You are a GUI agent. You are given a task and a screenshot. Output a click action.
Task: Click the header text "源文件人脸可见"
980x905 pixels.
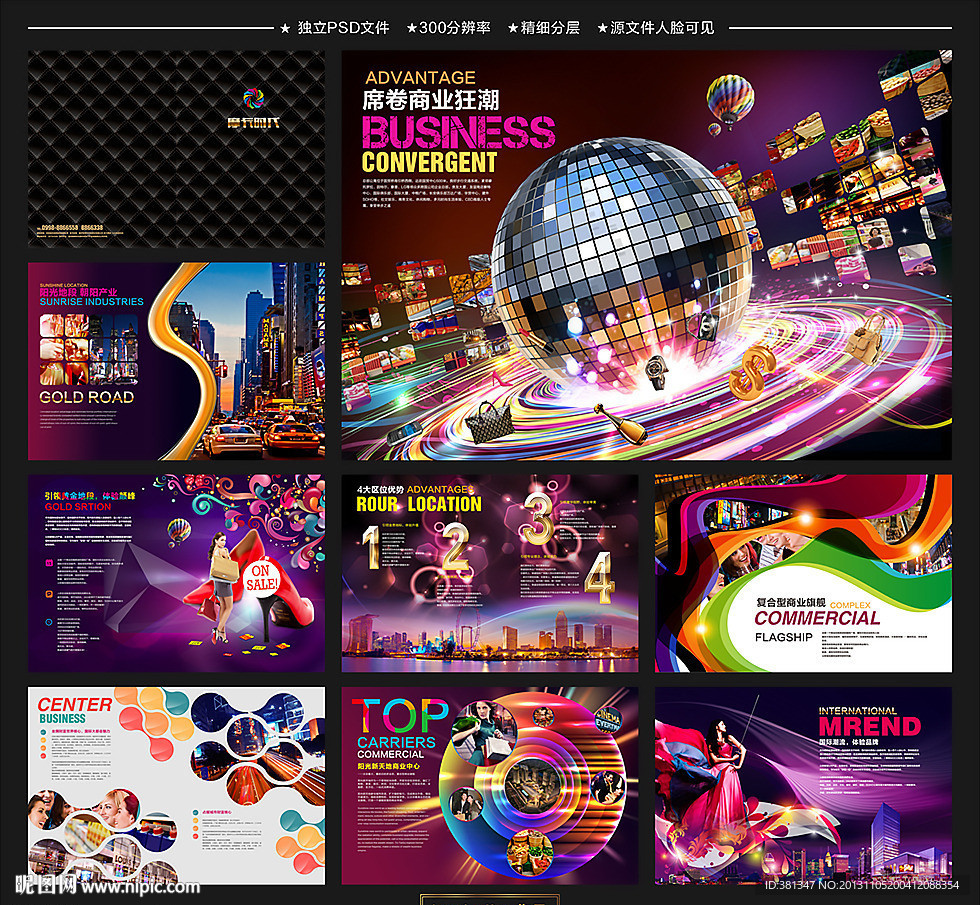coord(662,28)
